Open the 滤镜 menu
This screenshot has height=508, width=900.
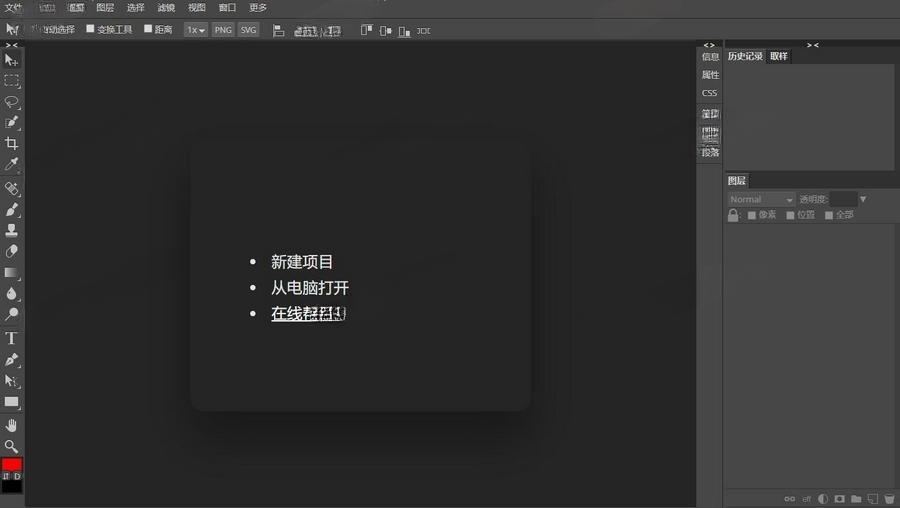[166, 7]
